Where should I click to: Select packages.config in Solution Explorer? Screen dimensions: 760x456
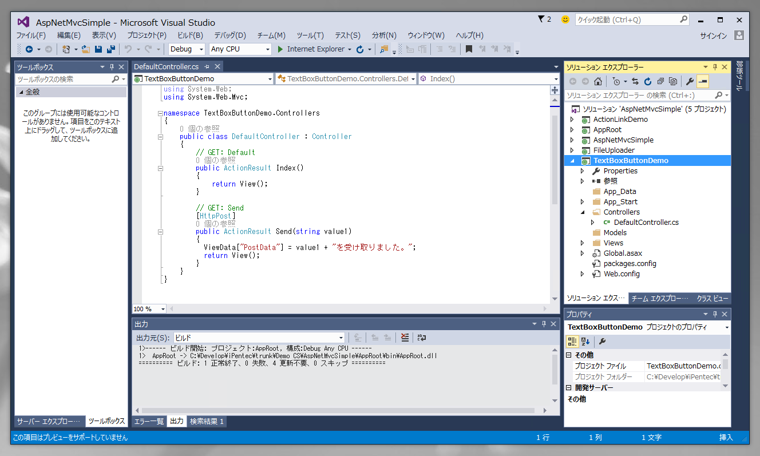pos(630,264)
